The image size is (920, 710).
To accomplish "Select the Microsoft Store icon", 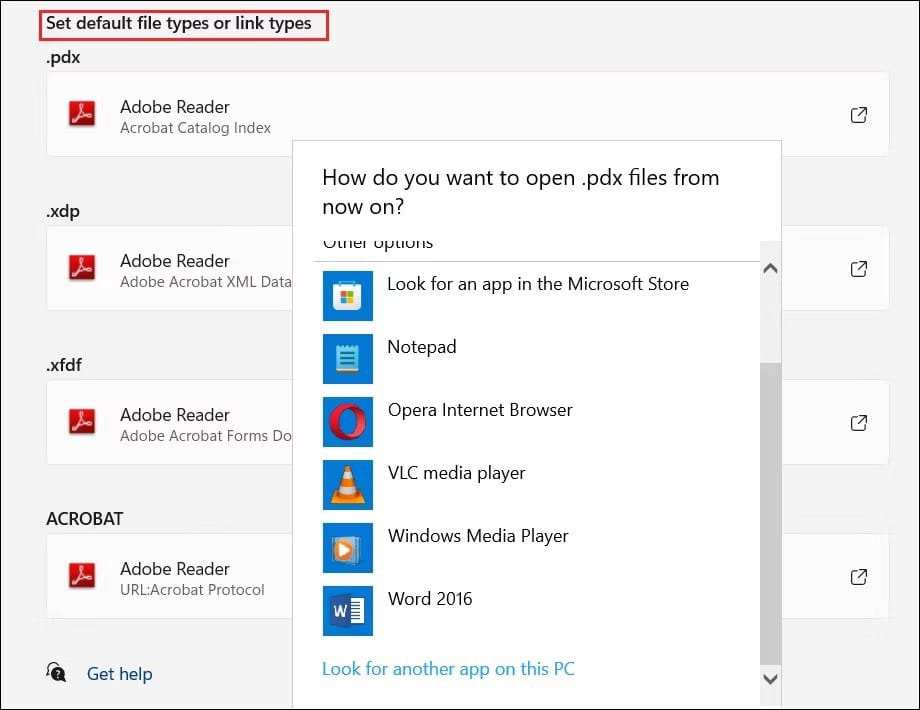I will click(347, 295).
